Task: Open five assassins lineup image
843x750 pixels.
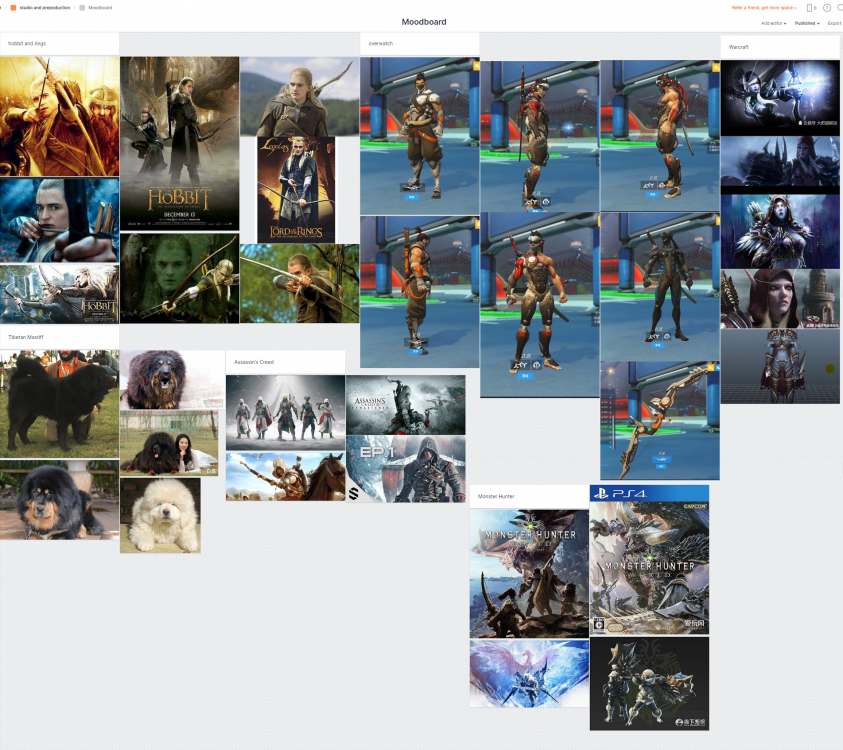Action: click(x=285, y=413)
